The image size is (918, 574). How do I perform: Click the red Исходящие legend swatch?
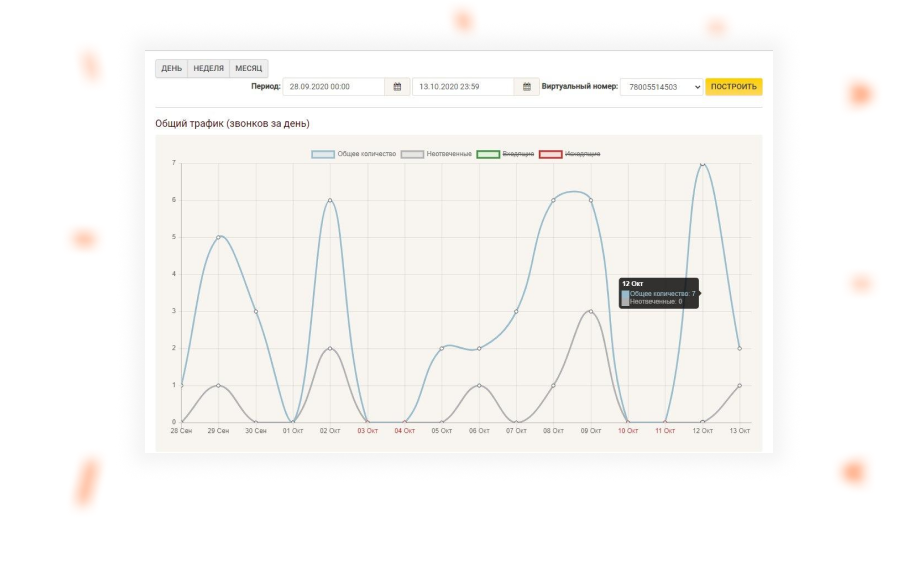click(x=551, y=154)
